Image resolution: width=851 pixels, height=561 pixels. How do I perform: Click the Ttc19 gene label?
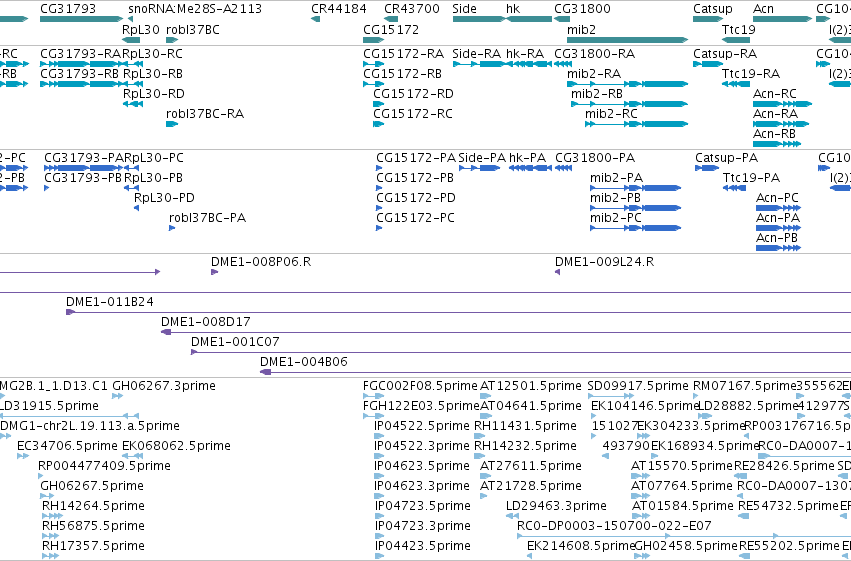pos(739,29)
